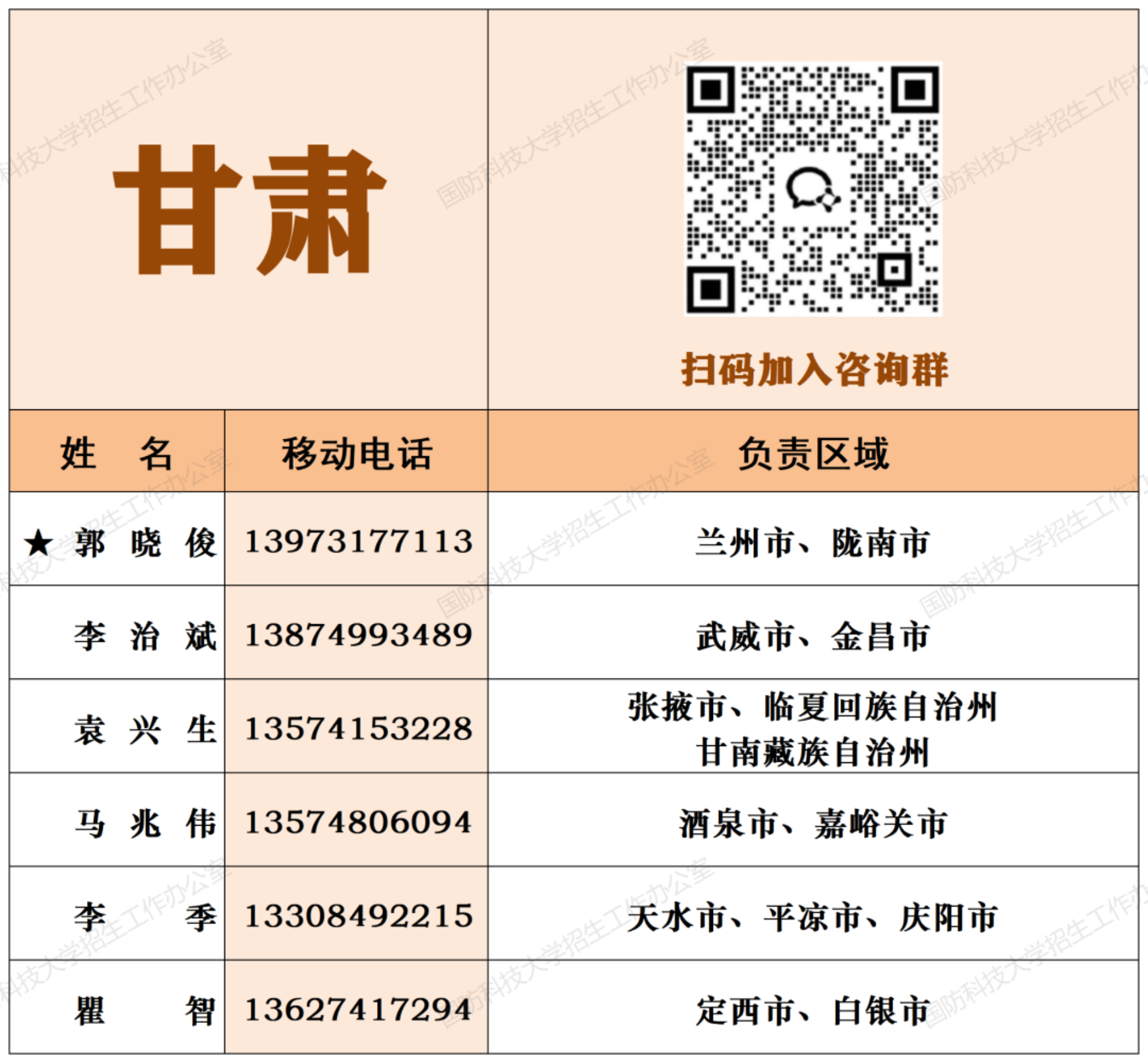Image resolution: width=1148 pixels, height=1063 pixels.
Task: Select the name 马兆伟
Action: tap(145, 824)
